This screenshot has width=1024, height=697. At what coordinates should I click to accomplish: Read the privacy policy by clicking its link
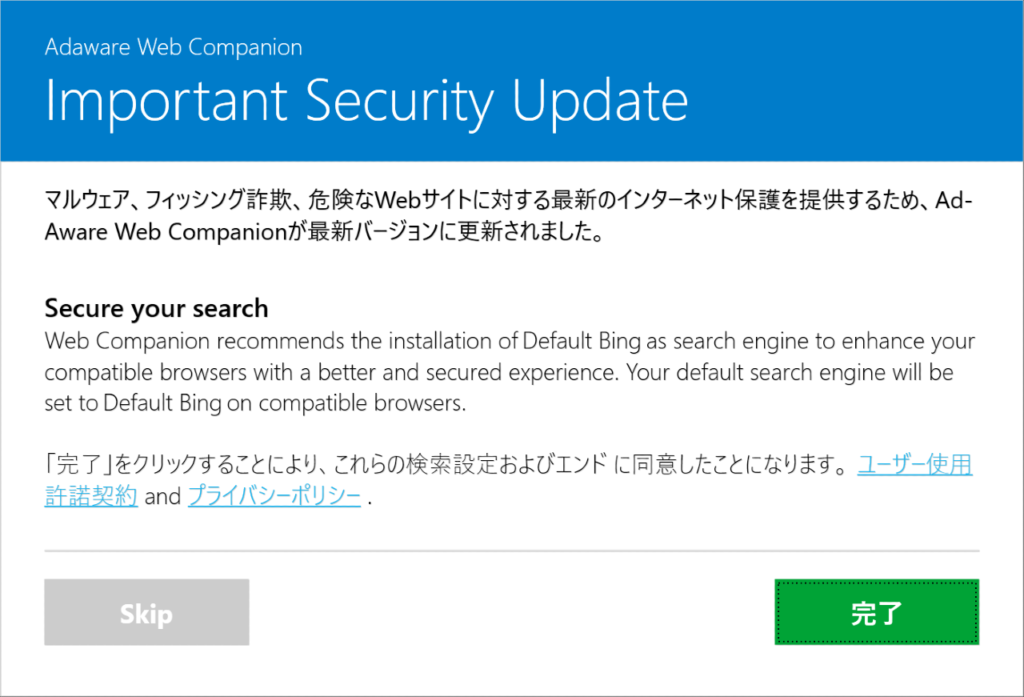273,496
